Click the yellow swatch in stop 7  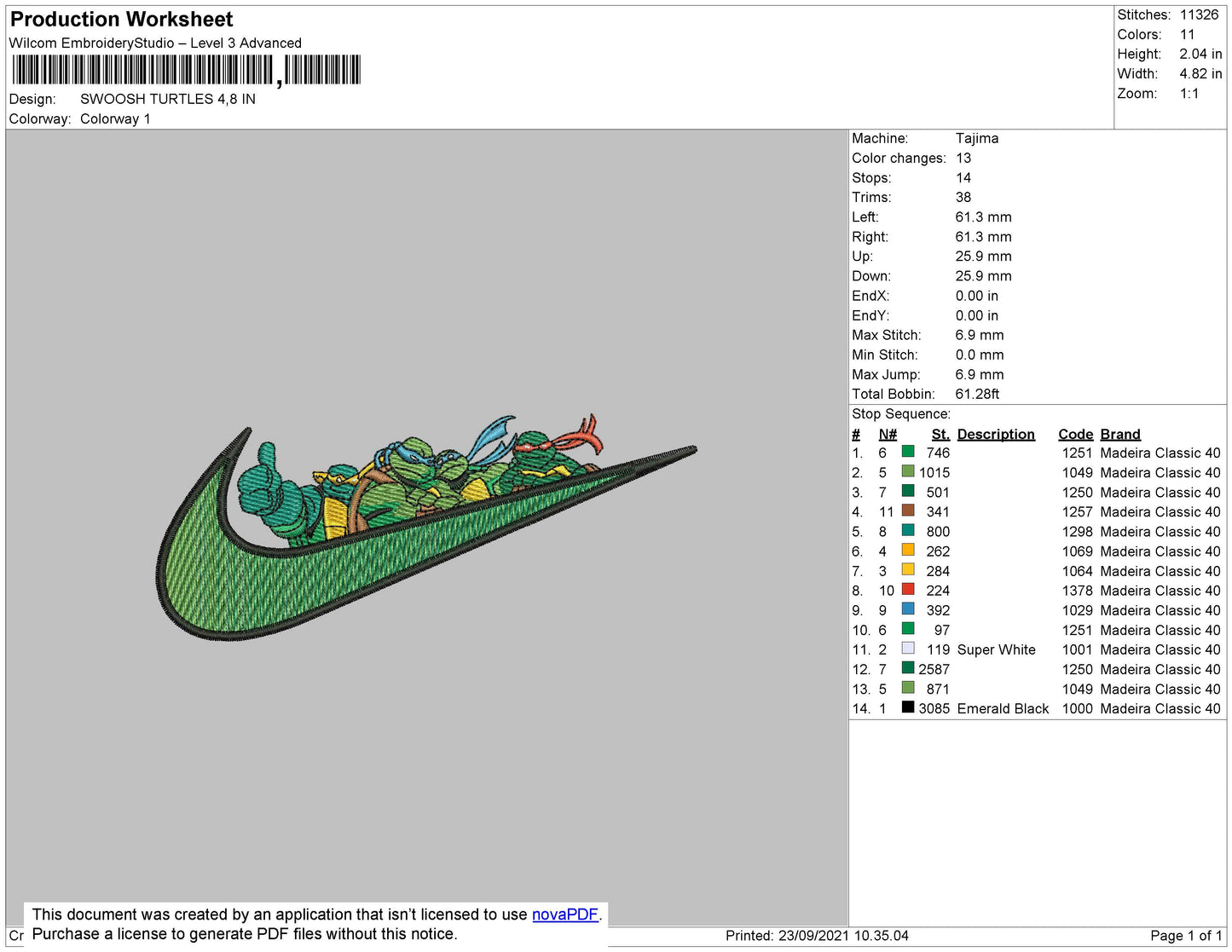[x=908, y=570]
